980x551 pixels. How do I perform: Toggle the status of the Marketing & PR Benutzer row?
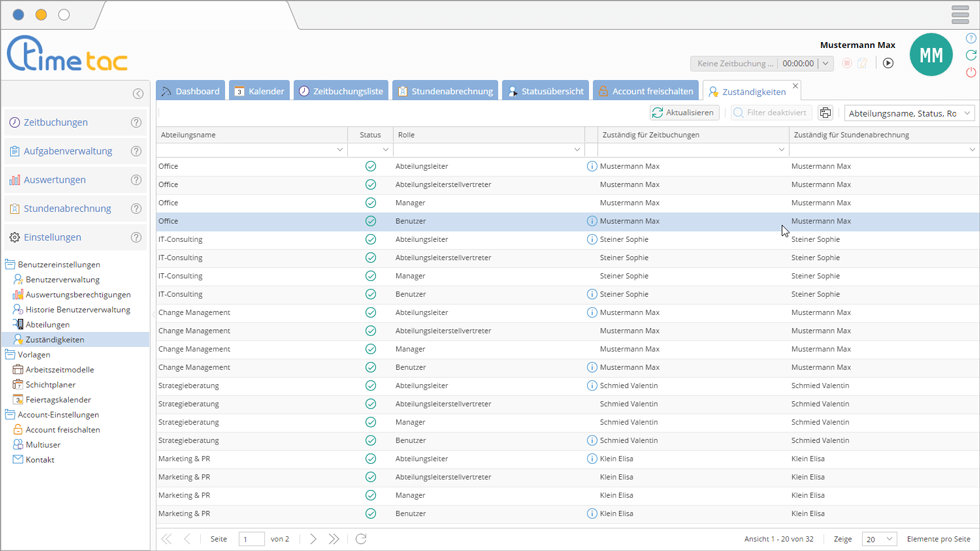(371, 513)
